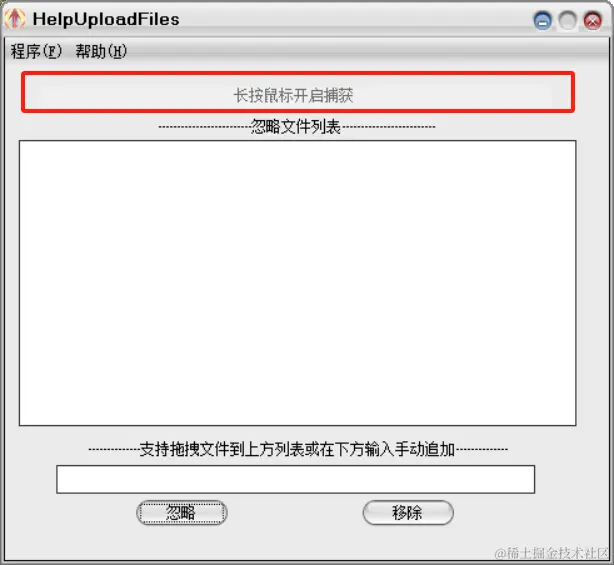Click inside the empty ignore file list box
This screenshot has height=565, width=614.
tap(298, 283)
